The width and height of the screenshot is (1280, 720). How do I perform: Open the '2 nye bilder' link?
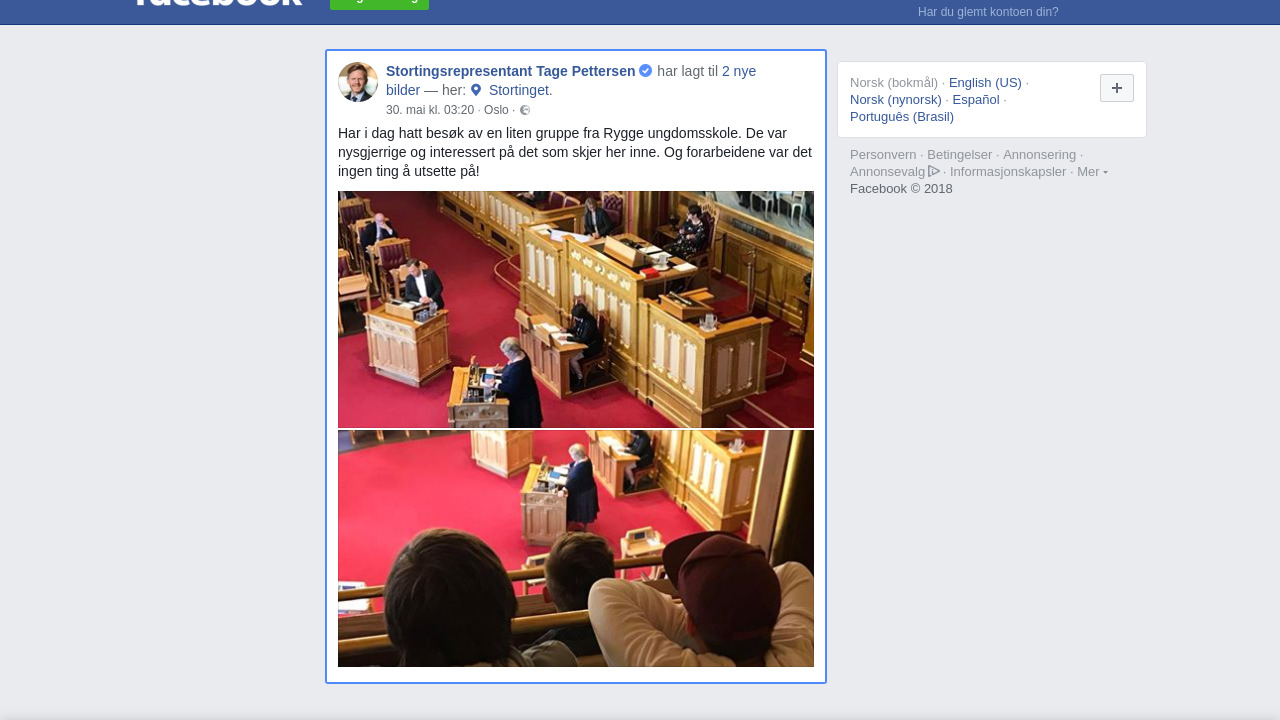(571, 81)
